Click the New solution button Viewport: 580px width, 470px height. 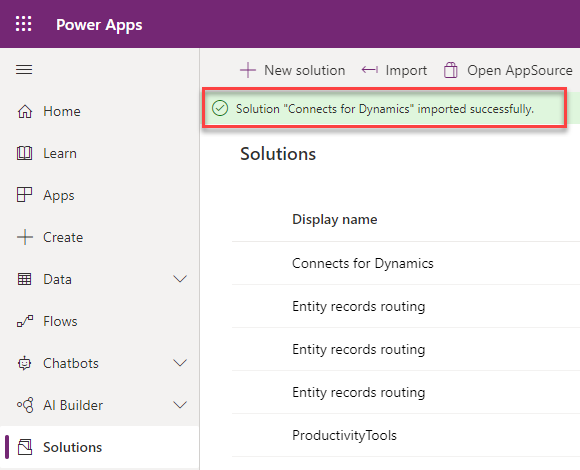click(x=292, y=70)
